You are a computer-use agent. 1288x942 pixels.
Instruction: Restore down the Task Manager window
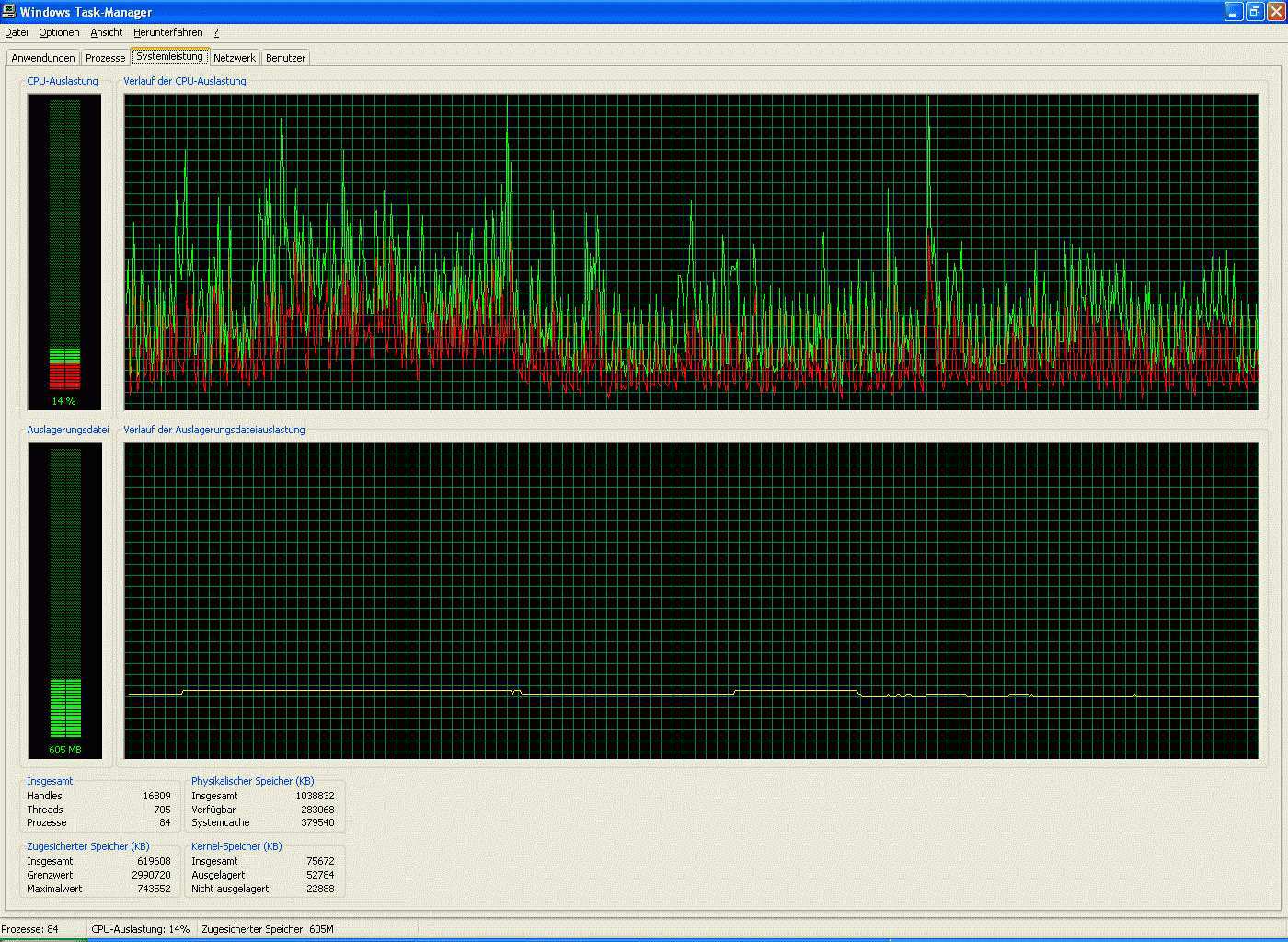(1255, 12)
